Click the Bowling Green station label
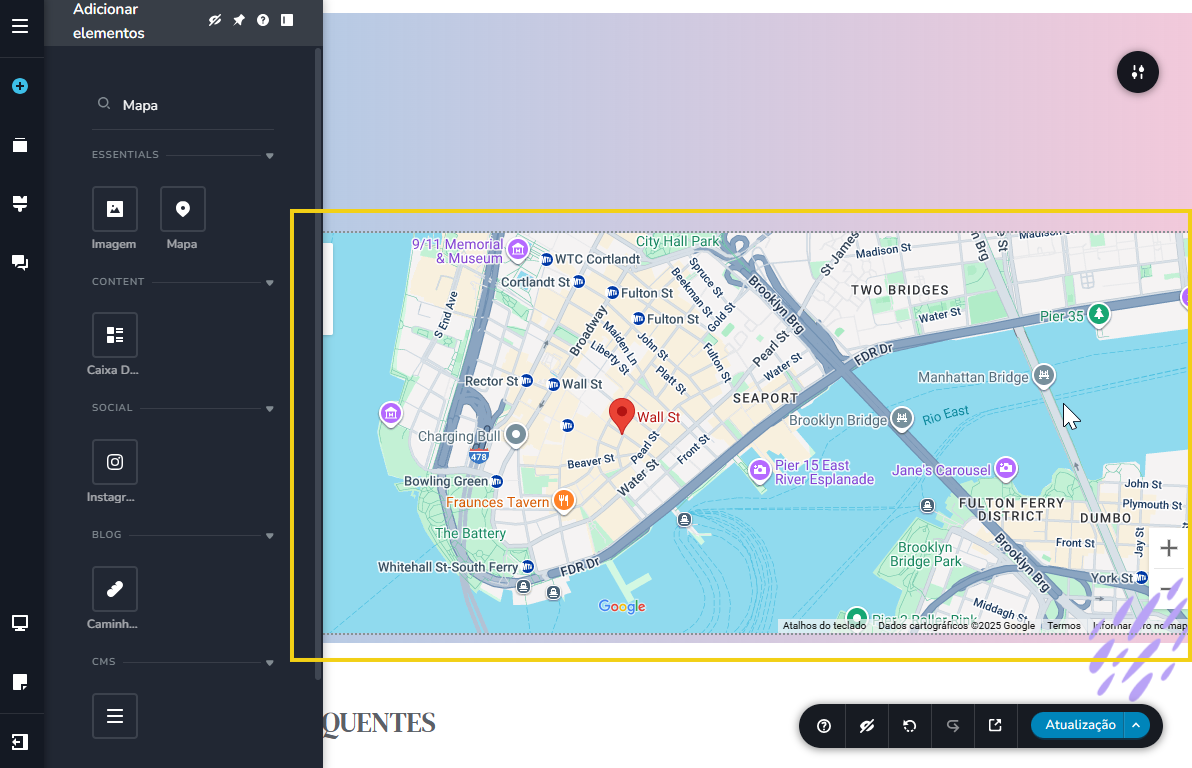The height and width of the screenshot is (768, 1192). [445, 481]
